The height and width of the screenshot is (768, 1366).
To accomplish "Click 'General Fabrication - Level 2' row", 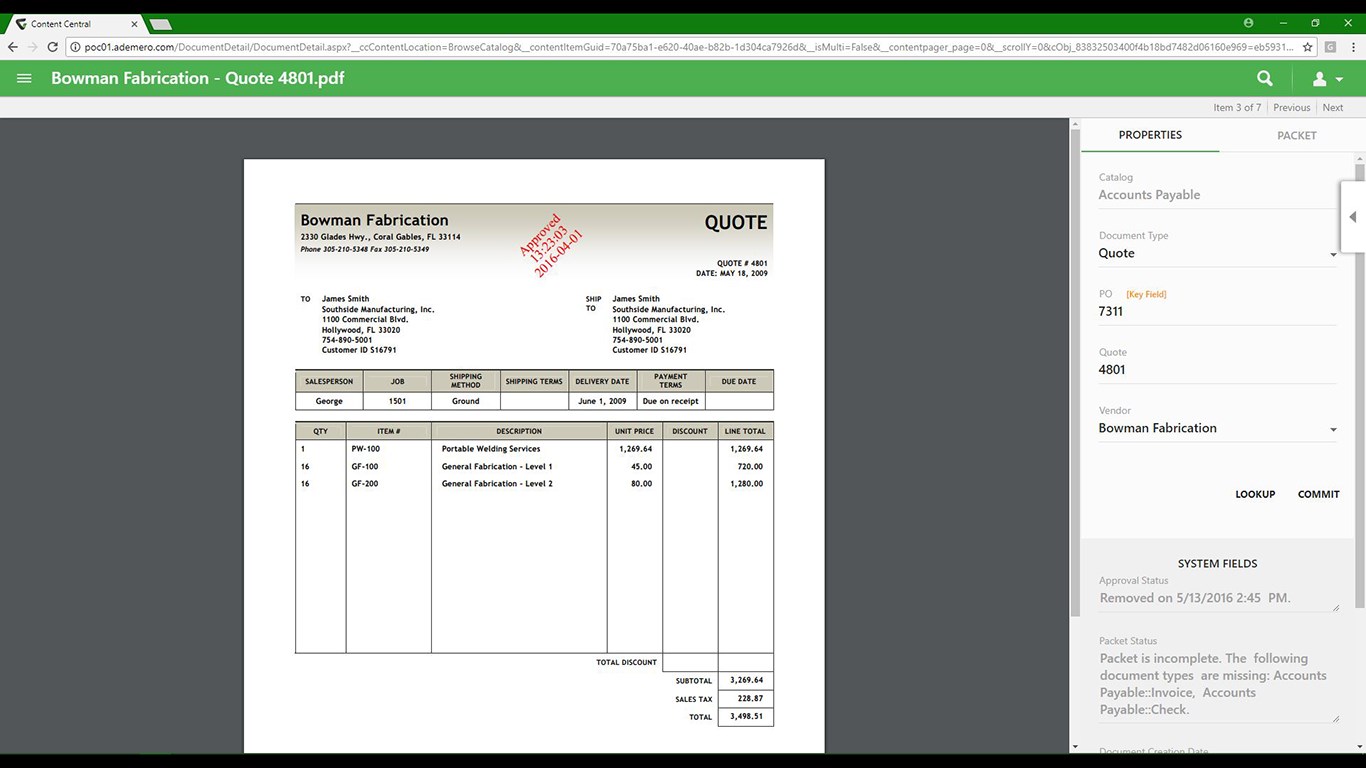I will tap(497, 484).
